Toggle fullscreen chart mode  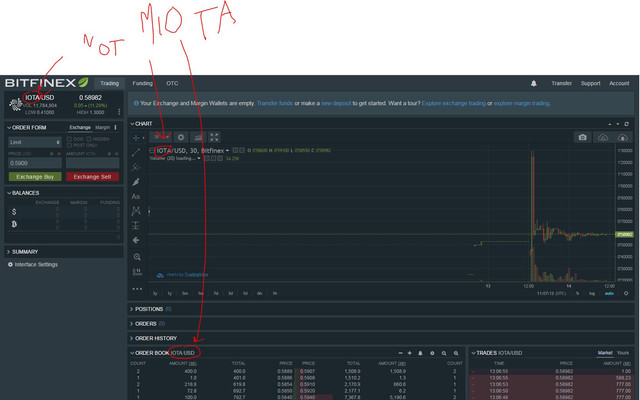pos(214,137)
